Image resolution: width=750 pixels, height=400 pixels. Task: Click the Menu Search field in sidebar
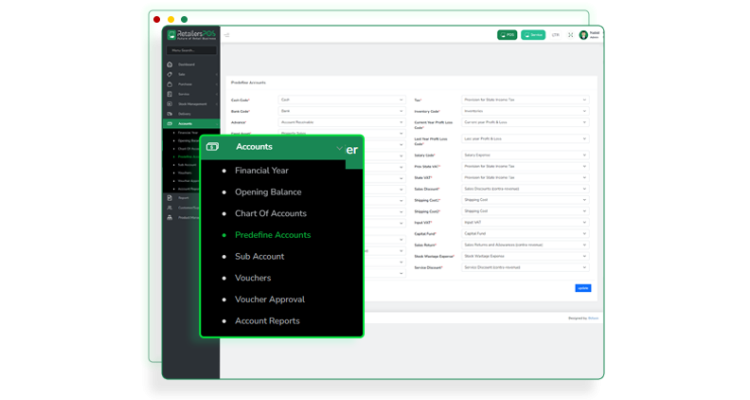coord(191,50)
